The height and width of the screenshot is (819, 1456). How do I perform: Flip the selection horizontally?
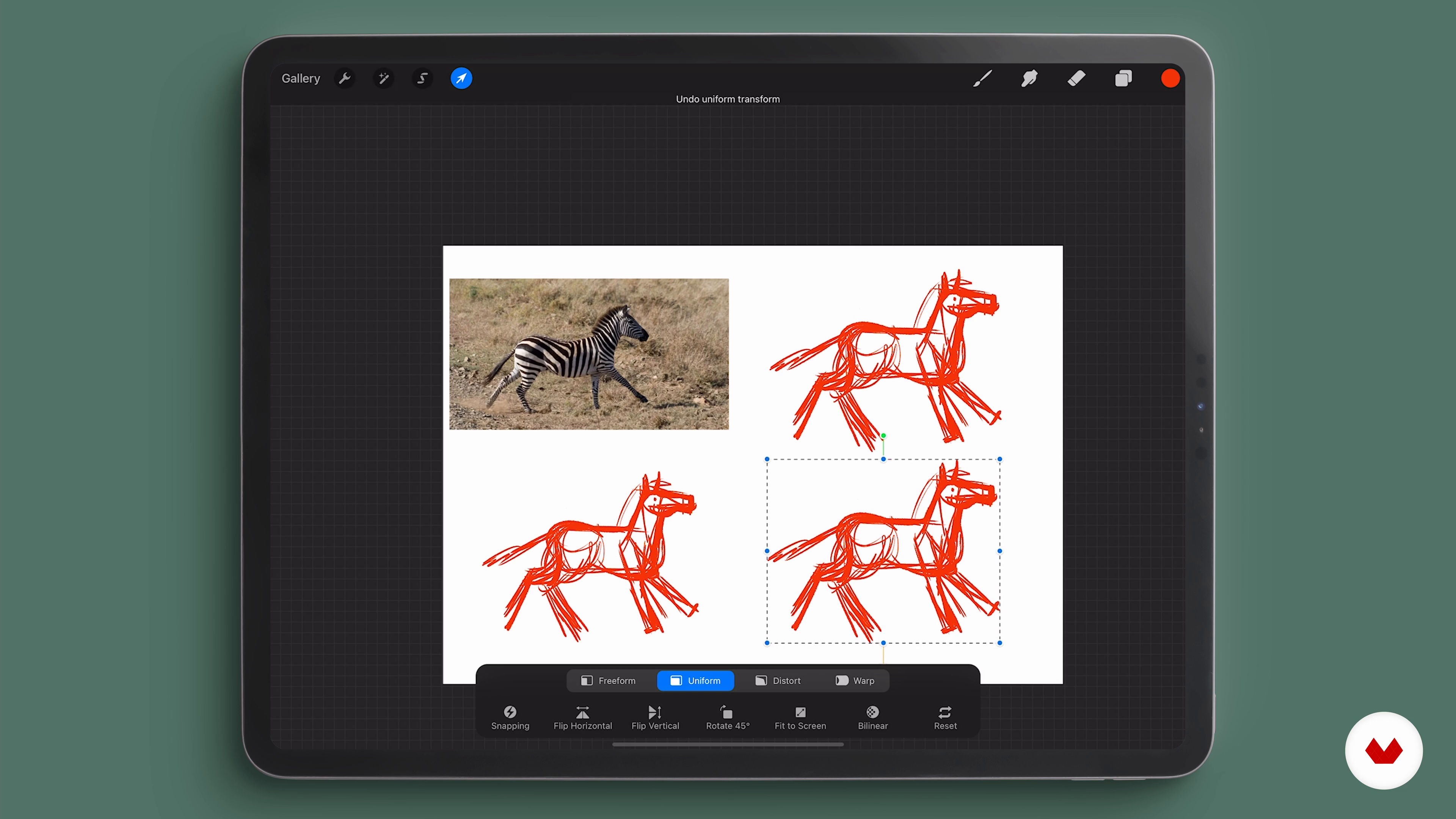tap(582, 718)
